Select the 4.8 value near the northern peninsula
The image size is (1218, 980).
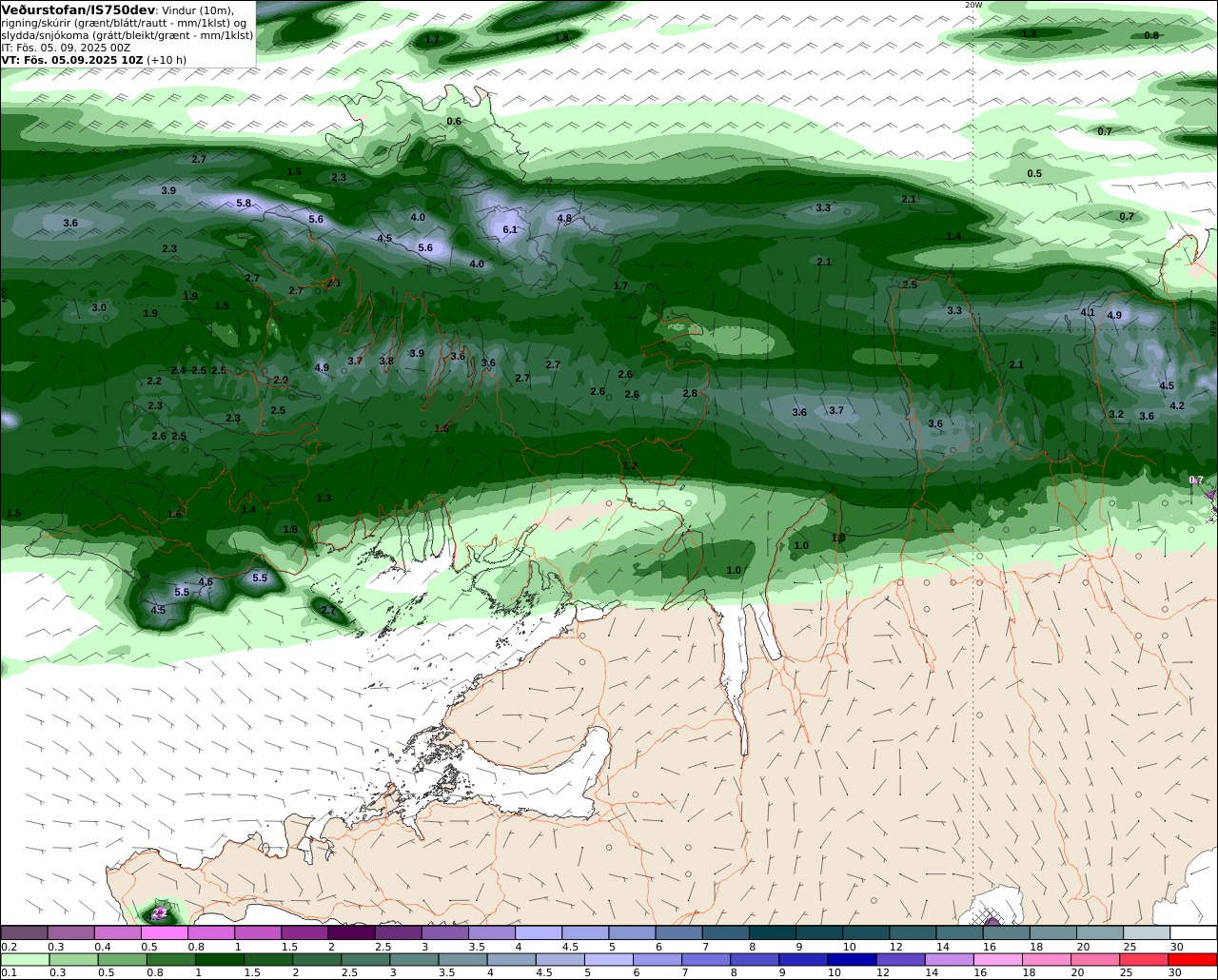(564, 218)
